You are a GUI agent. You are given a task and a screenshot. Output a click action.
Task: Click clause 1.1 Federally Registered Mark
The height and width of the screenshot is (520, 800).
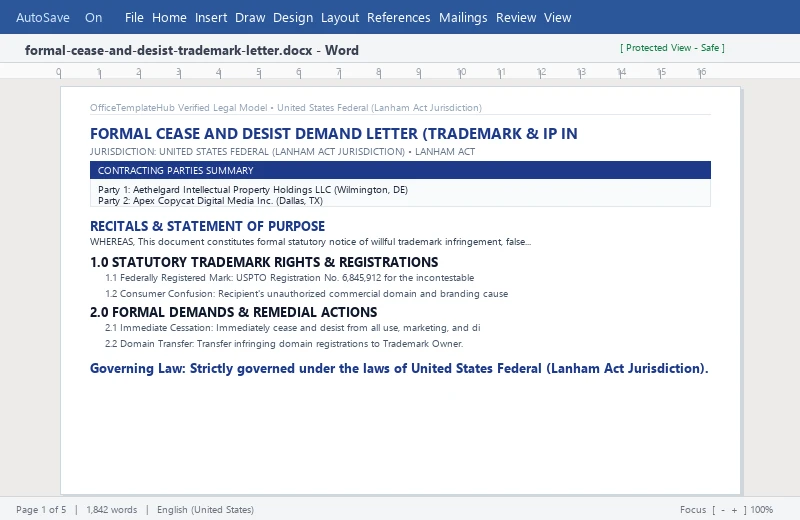pos(289,278)
